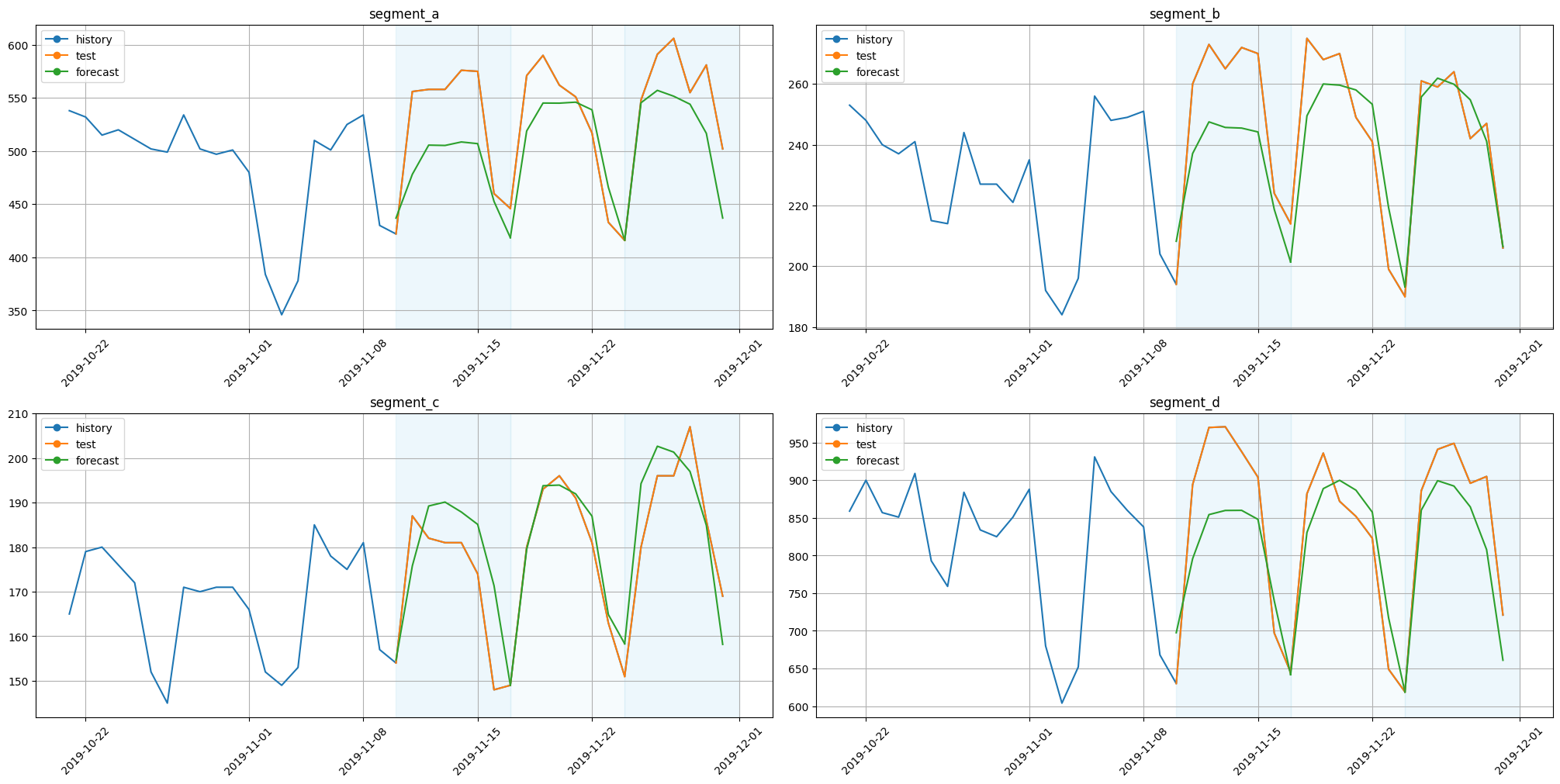
Task: Click the 600 y-axis label in segment_d
Action: [800, 706]
